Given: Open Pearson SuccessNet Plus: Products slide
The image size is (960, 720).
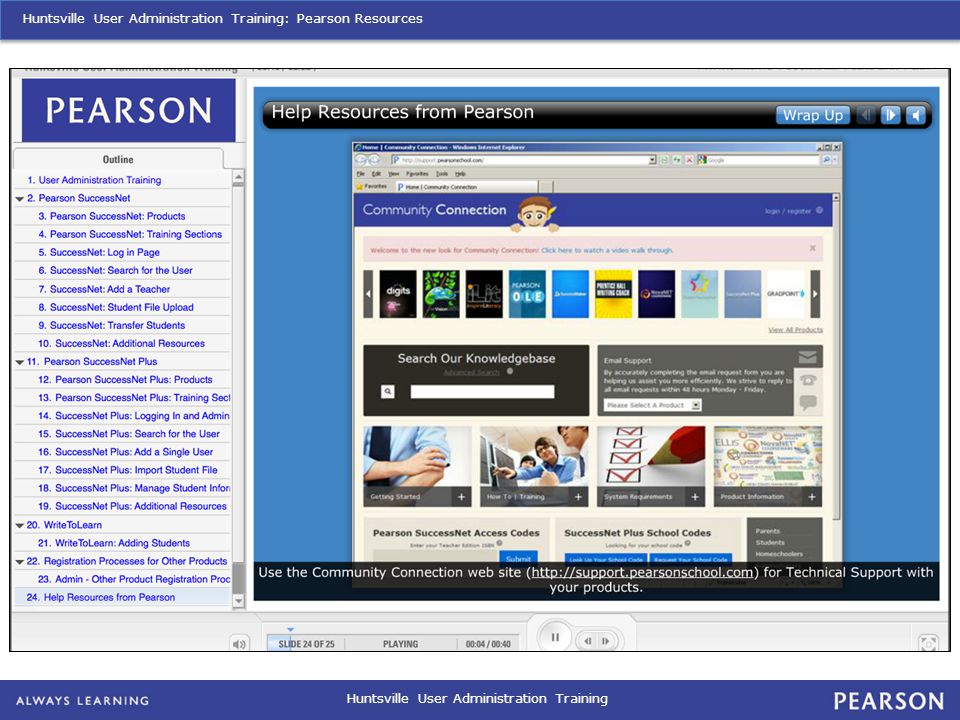Looking at the screenshot, I should point(125,380).
